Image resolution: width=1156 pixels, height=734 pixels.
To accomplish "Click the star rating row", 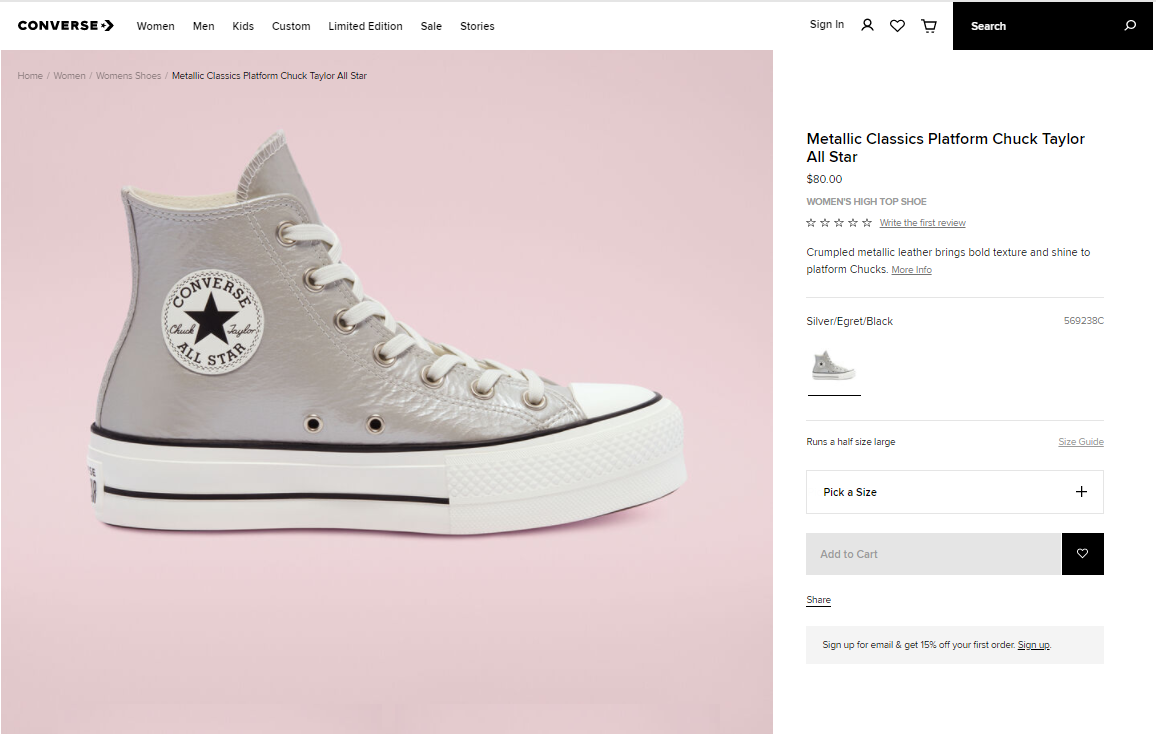I will pyautogui.click(x=839, y=223).
